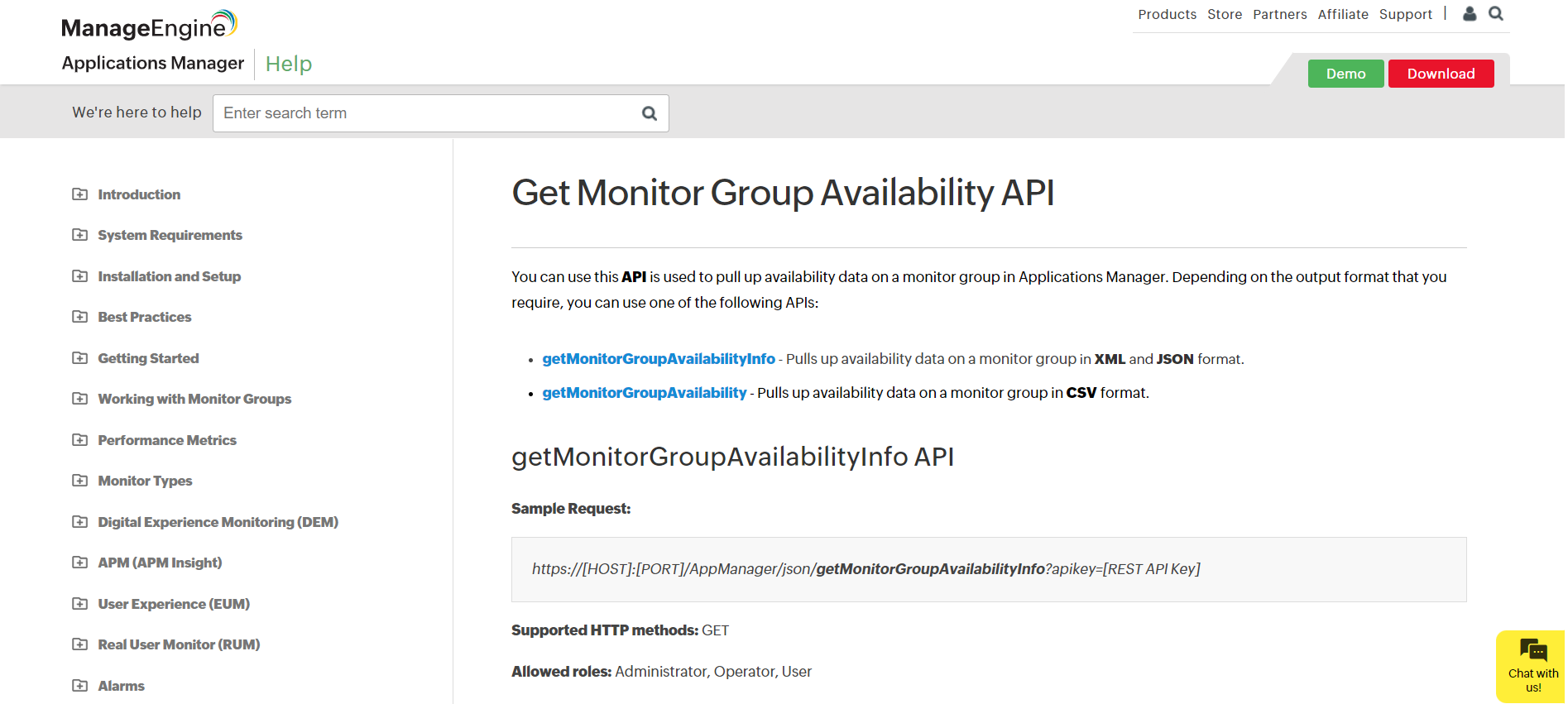Open the Monitor Types topic
1568x704 pixels.
coord(145,481)
